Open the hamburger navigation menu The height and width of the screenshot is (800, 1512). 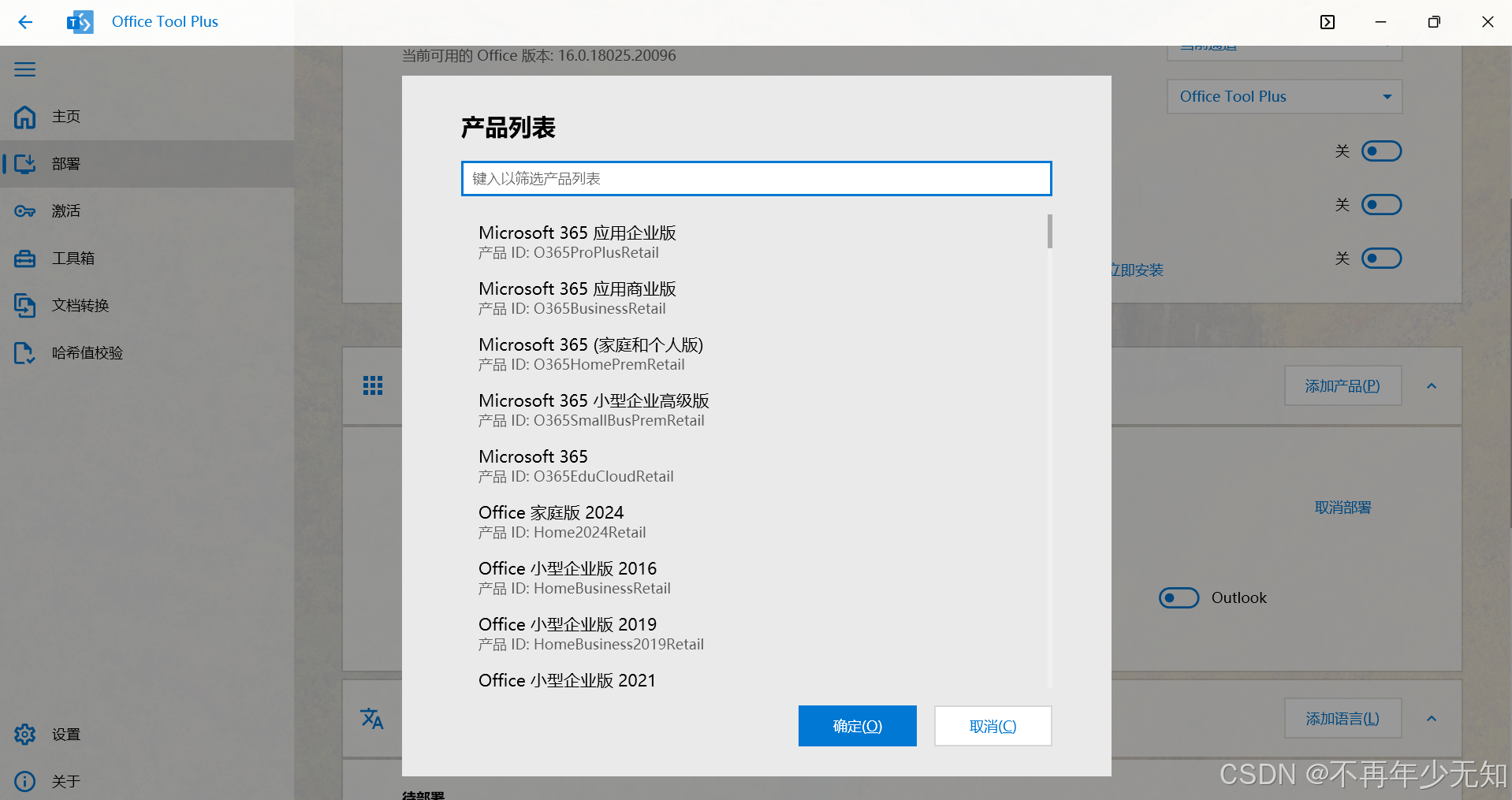coord(25,69)
